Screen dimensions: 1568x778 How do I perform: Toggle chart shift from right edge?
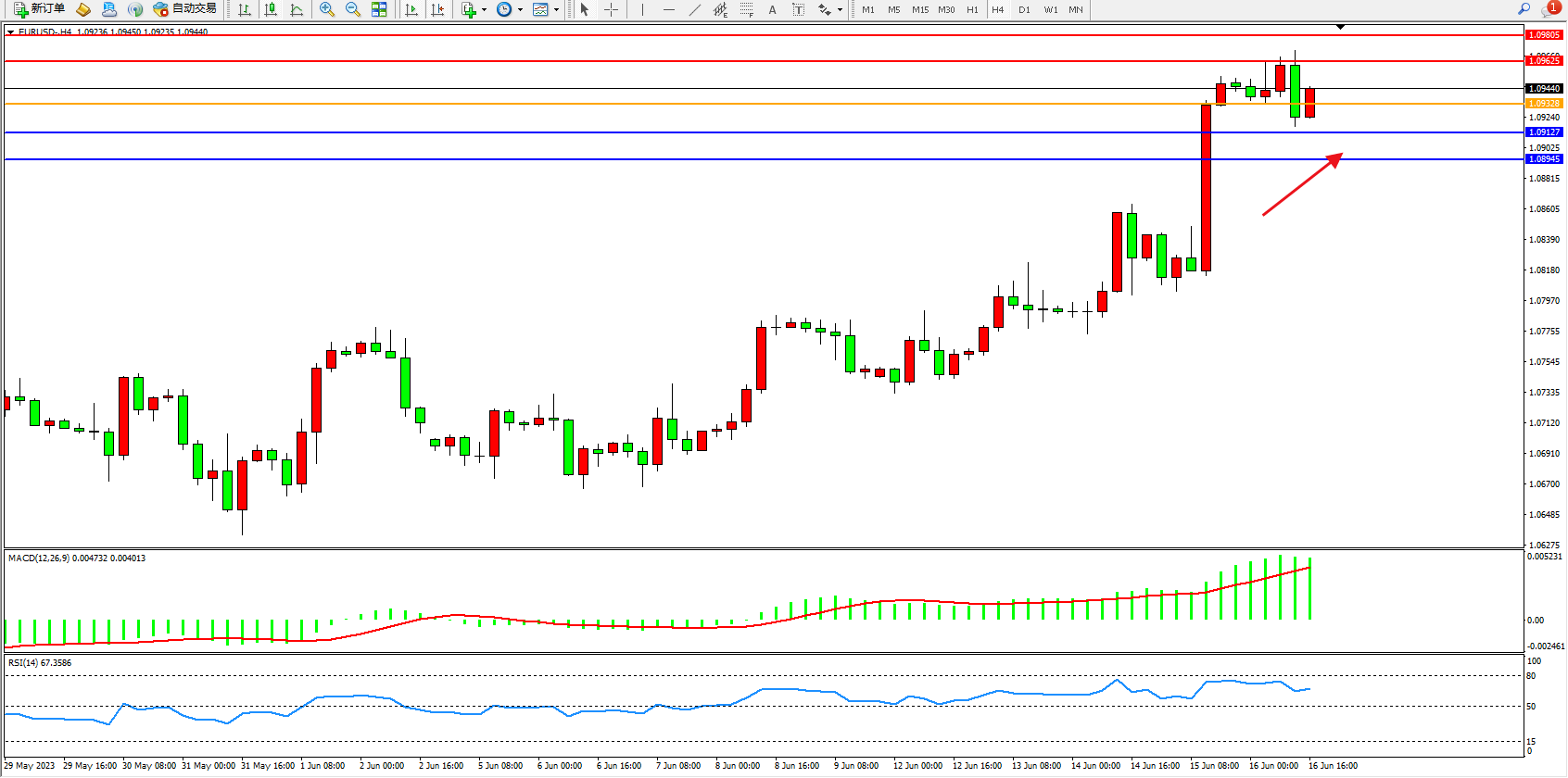[x=437, y=9]
